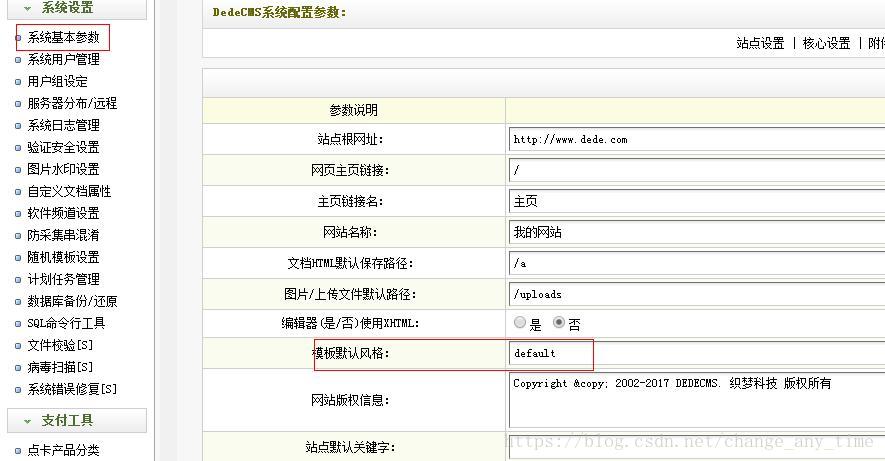Click the 模板默认风格 label

coord(351,354)
